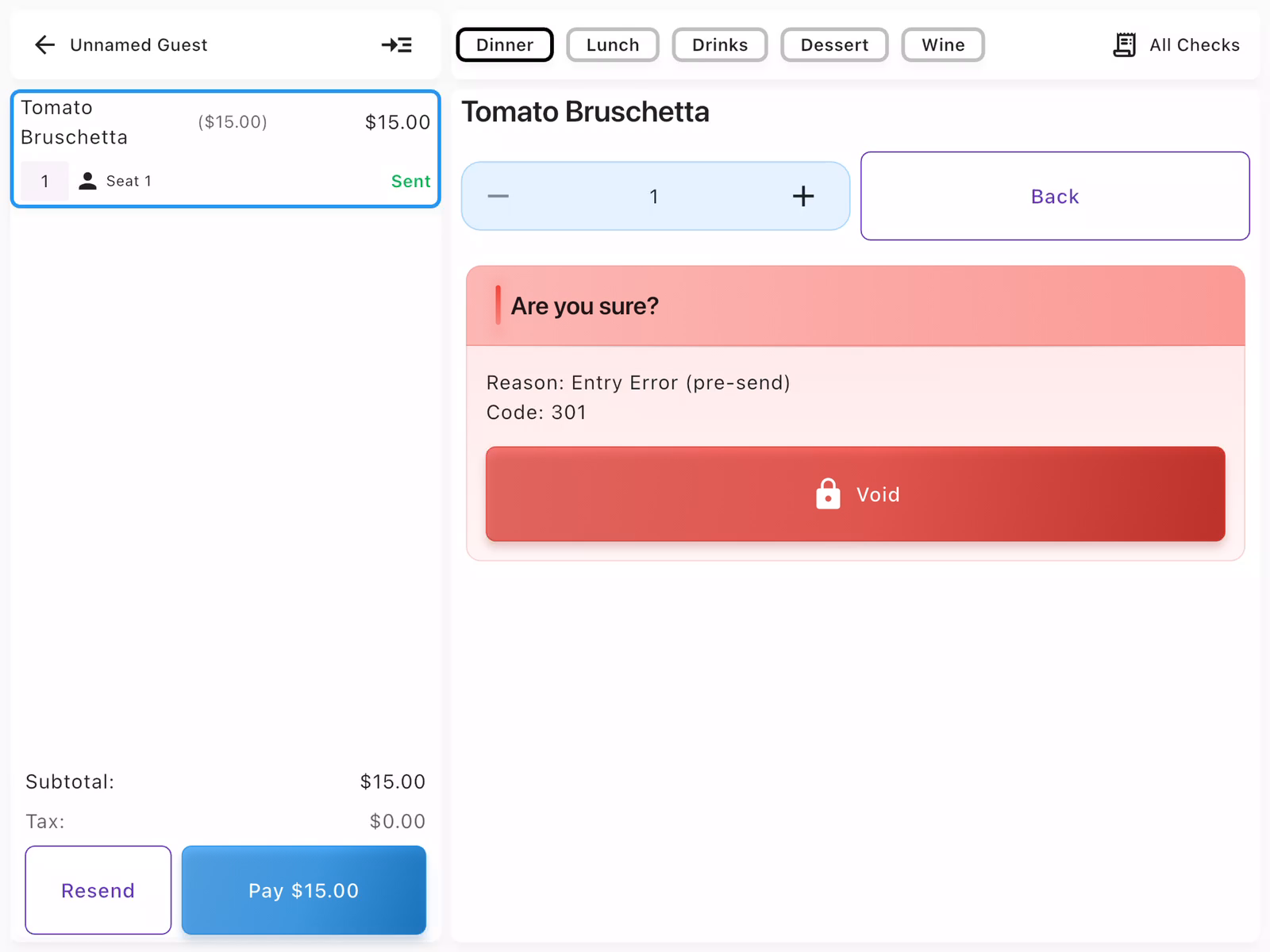
Task: Click the All Checks receipt icon
Action: point(1124,45)
